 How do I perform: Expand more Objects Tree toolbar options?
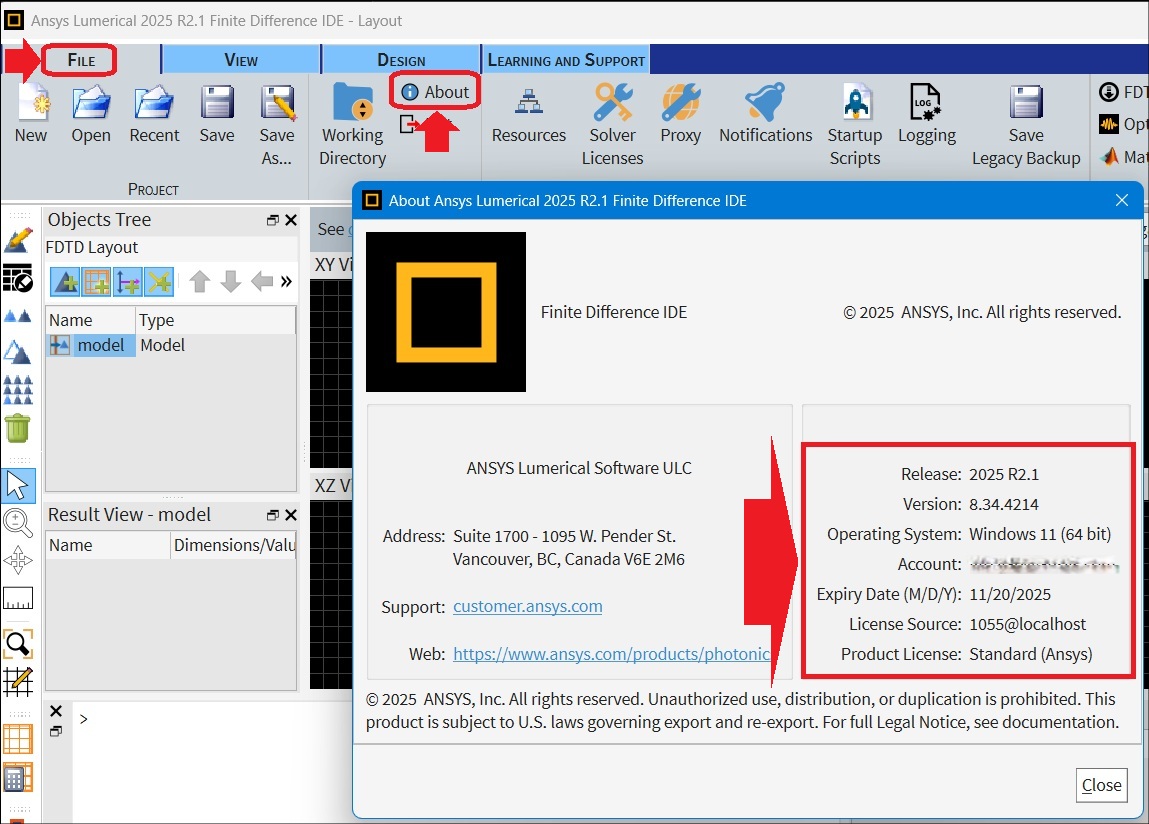286,282
